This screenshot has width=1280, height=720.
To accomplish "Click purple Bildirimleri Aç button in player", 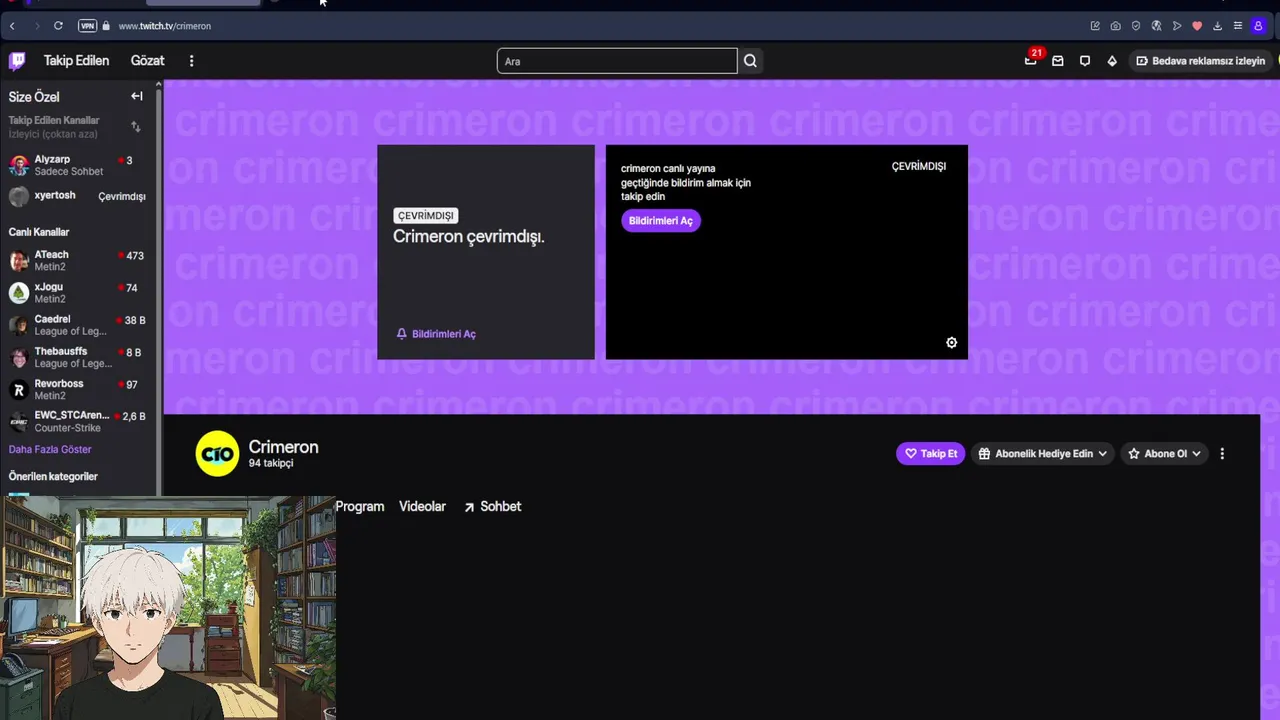I will point(661,221).
